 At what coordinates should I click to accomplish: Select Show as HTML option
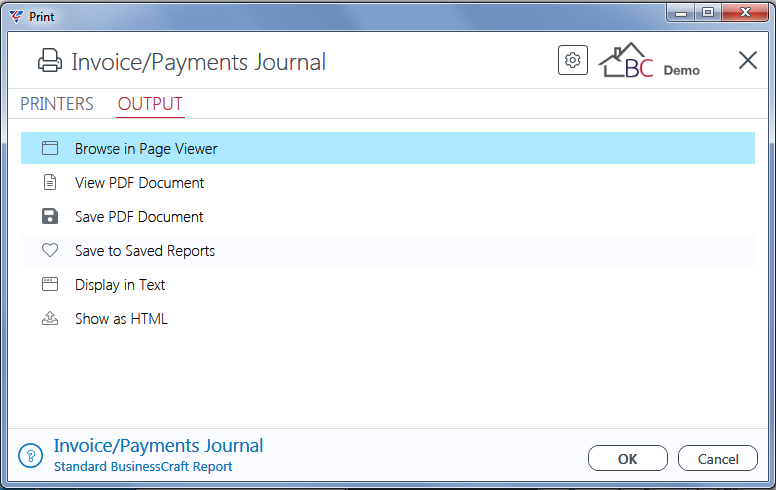(388, 318)
